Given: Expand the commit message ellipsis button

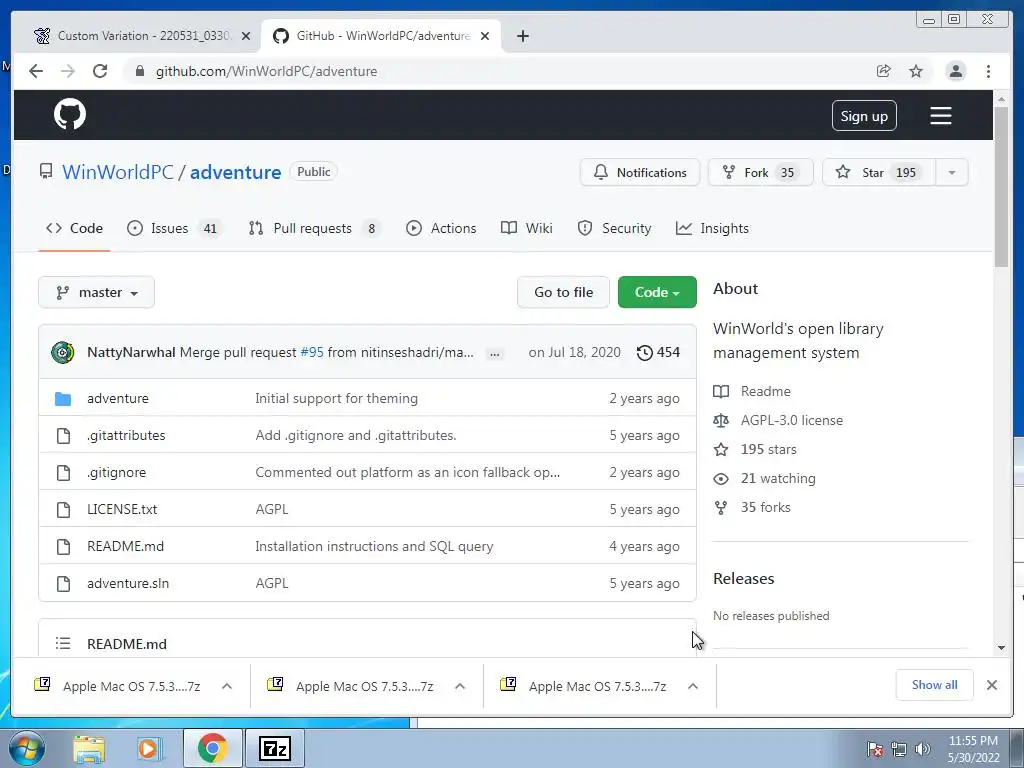Looking at the screenshot, I should coord(494,353).
